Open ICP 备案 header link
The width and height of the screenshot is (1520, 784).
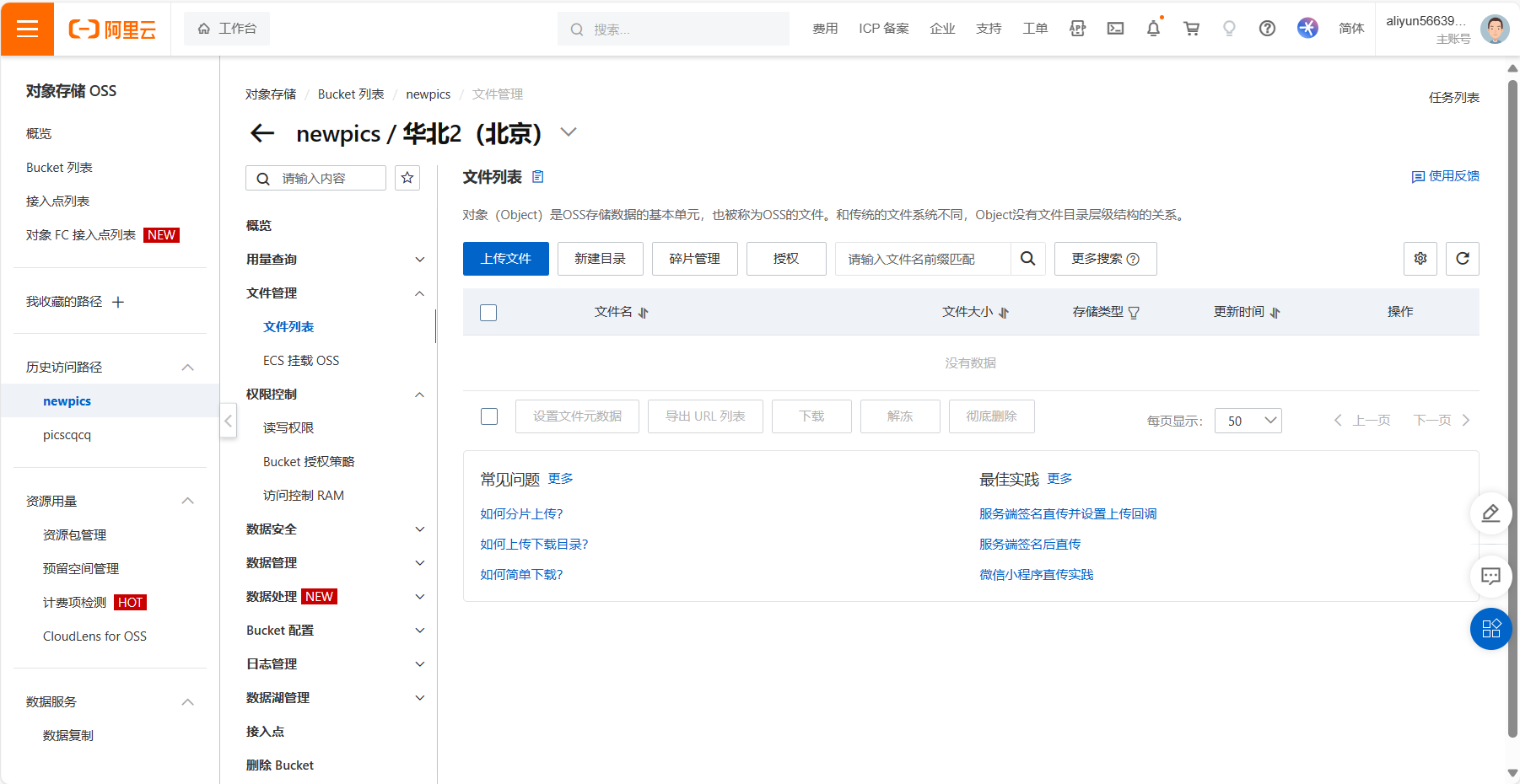pos(884,29)
